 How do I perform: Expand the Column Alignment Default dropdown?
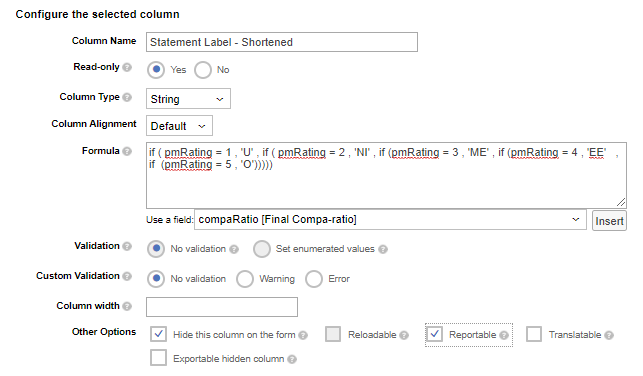click(179, 126)
